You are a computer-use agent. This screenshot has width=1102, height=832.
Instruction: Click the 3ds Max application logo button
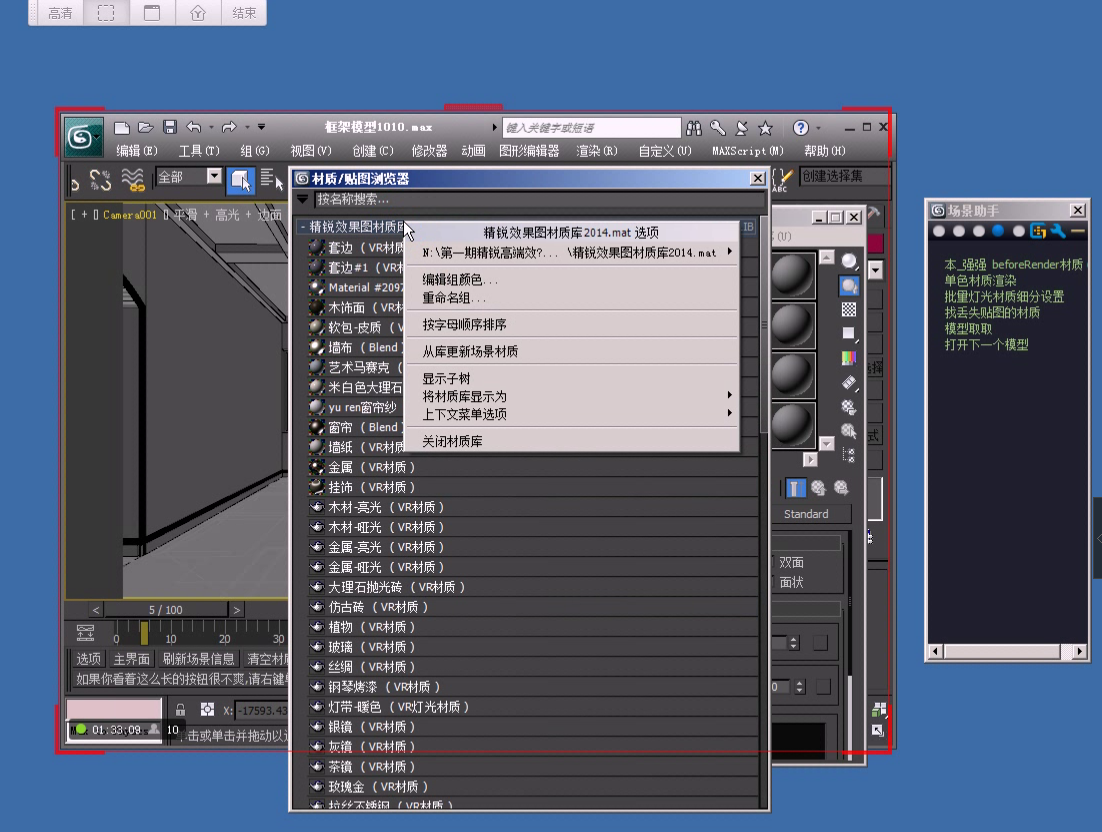[x=84, y=136]
